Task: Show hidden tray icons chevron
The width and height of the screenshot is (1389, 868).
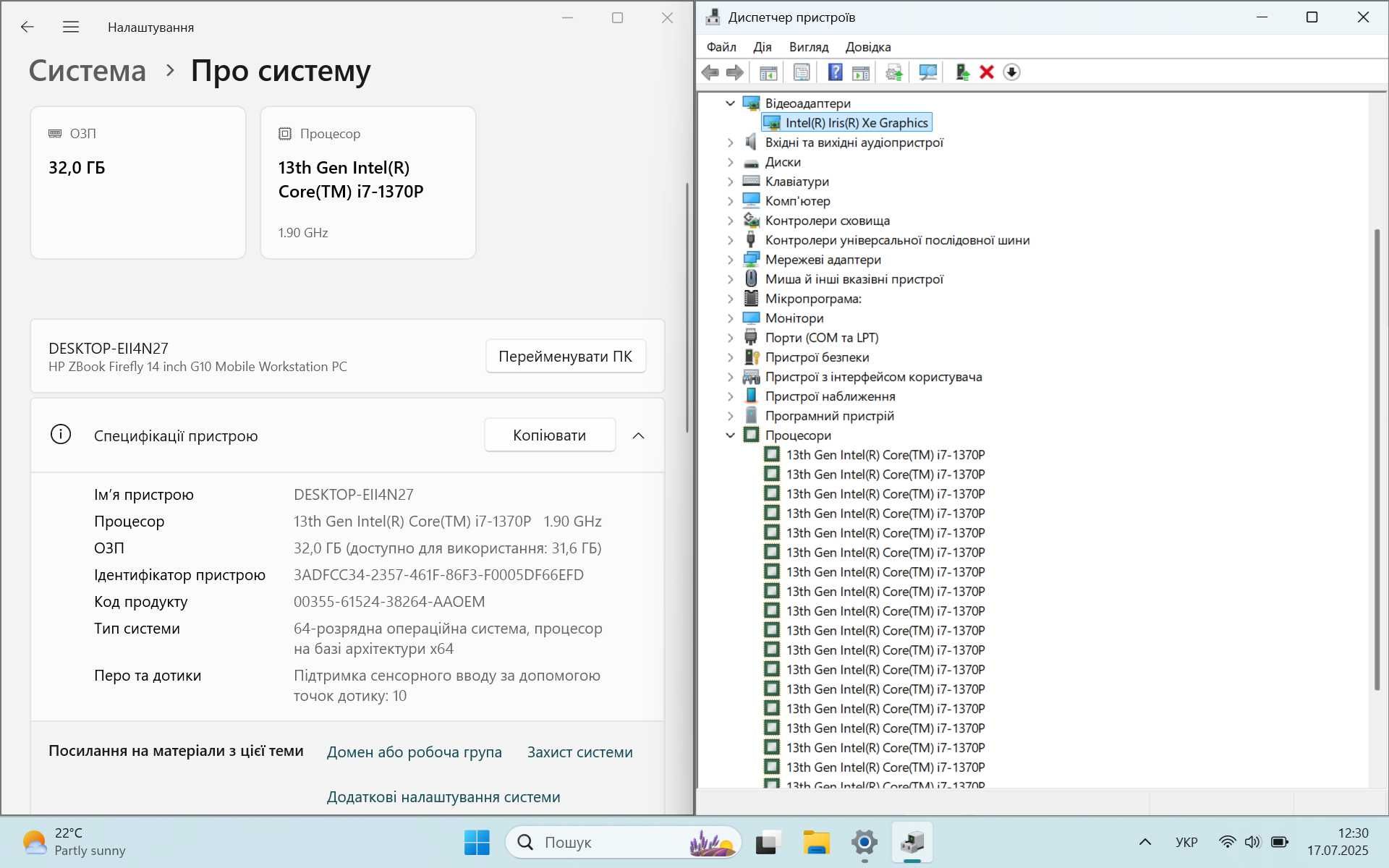Action: (1145, 842)
